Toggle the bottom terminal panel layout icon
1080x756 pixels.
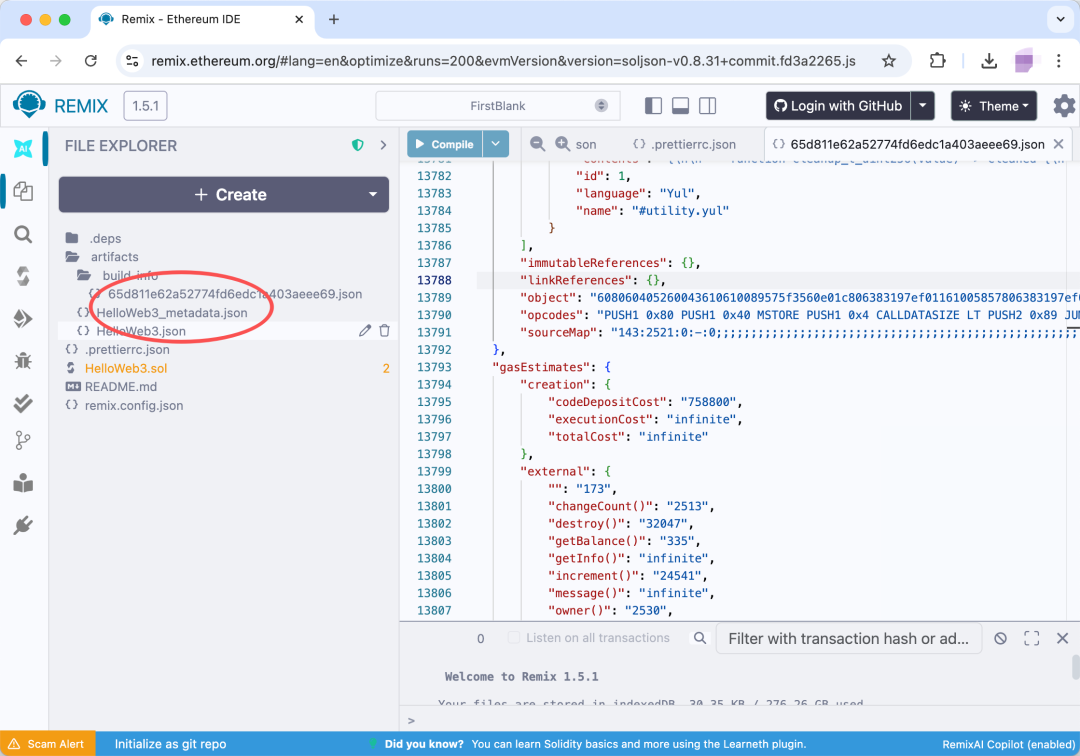[x=681, y=105]
